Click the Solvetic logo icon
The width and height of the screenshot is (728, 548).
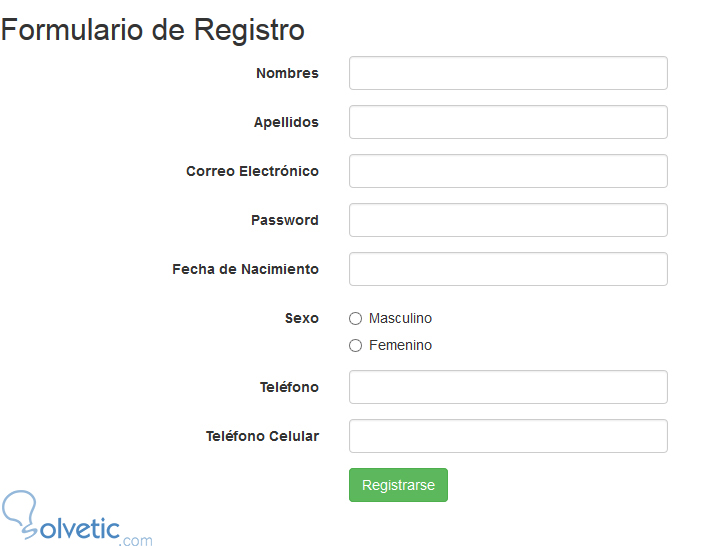click(20, 513)
